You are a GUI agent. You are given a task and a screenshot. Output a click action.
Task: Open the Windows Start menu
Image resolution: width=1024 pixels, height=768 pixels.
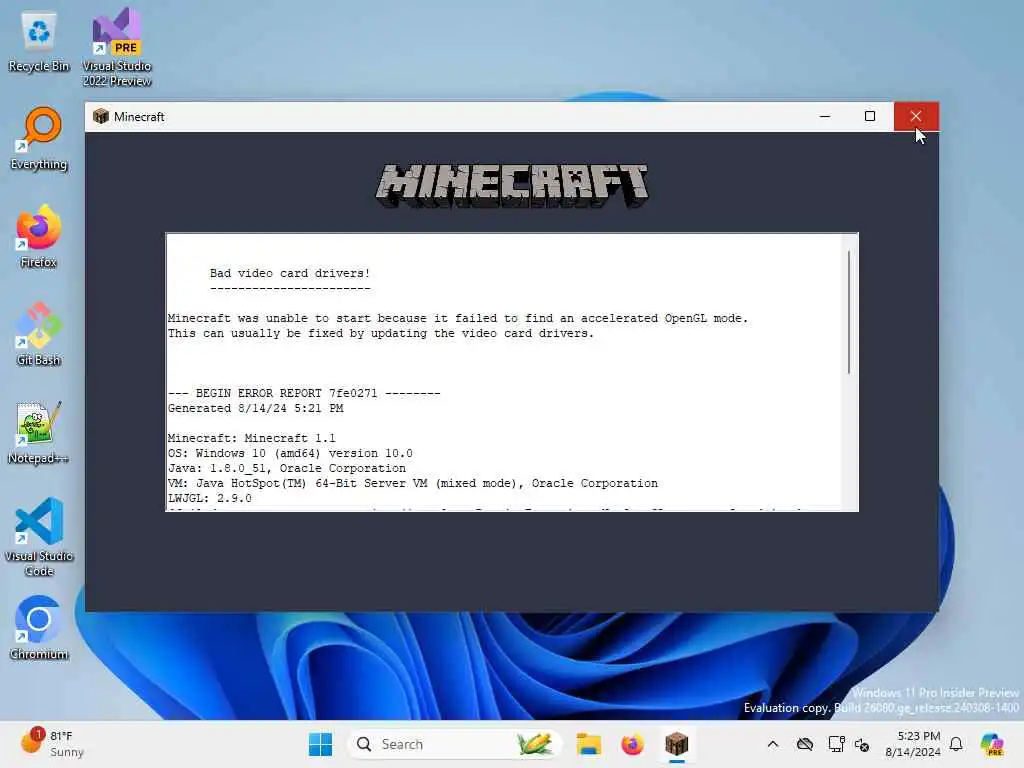[x=320, y=744]
